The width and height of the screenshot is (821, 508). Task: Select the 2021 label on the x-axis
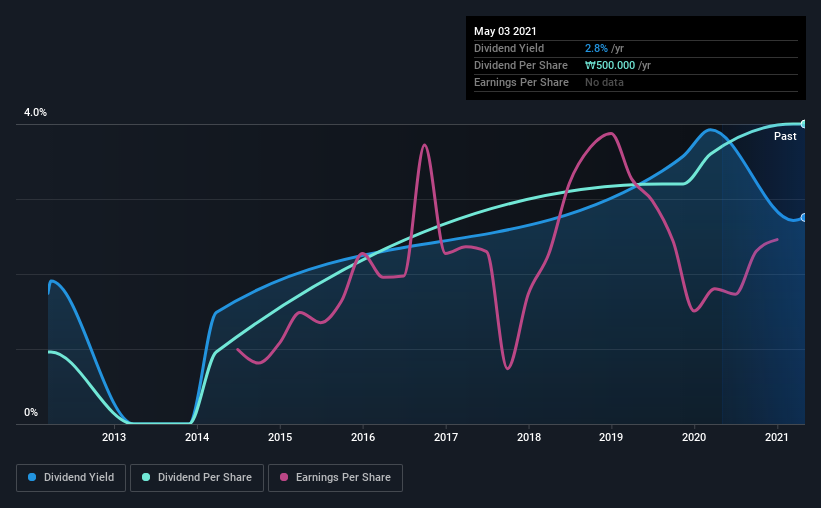778,437
